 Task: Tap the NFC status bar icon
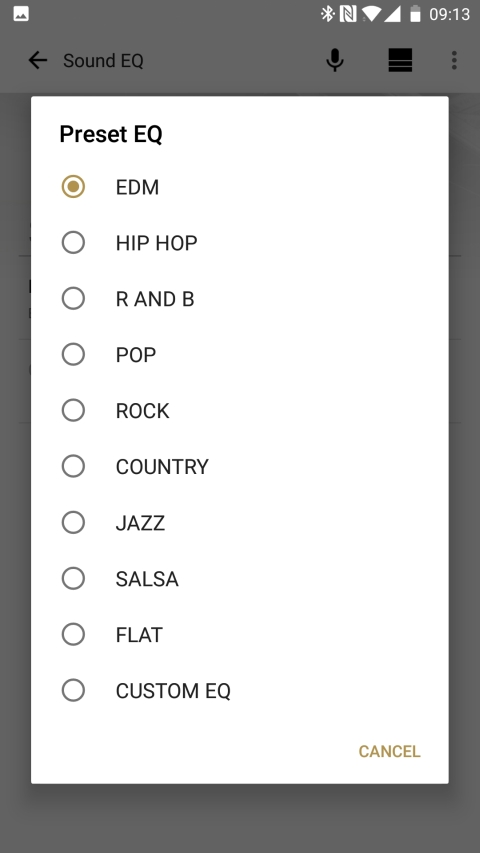pos(348,14)
